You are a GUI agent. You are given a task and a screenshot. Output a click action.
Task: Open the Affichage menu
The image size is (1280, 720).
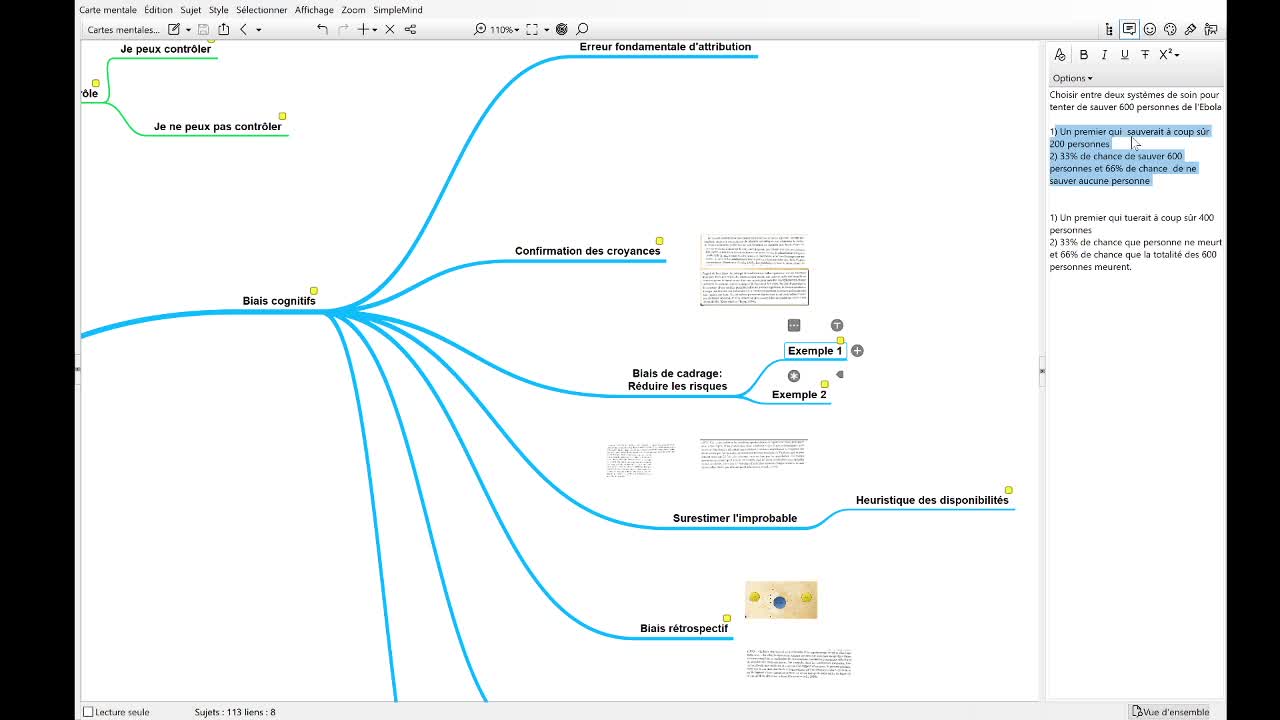314,10
